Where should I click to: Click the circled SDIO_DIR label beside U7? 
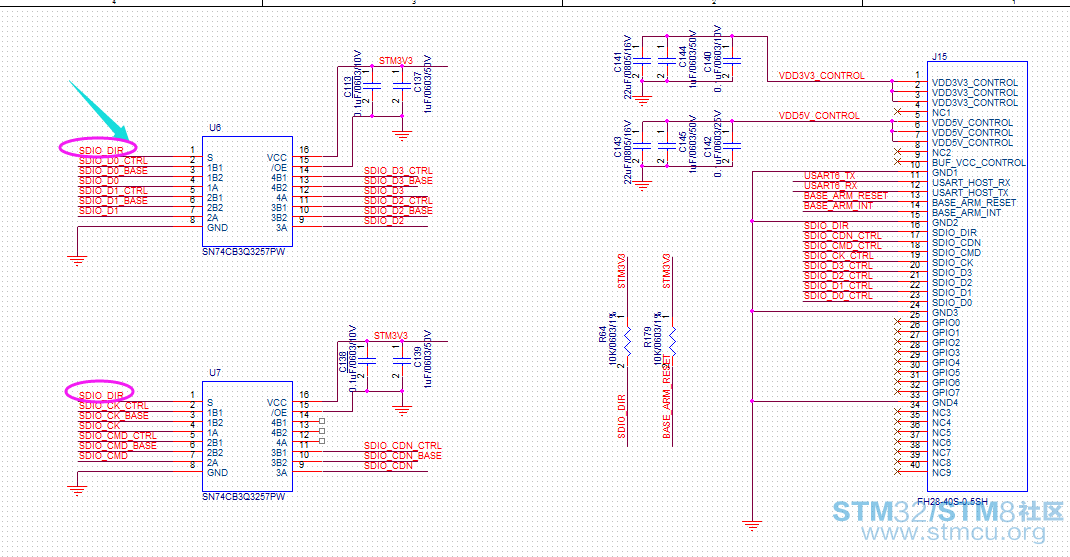pos(99,393)
